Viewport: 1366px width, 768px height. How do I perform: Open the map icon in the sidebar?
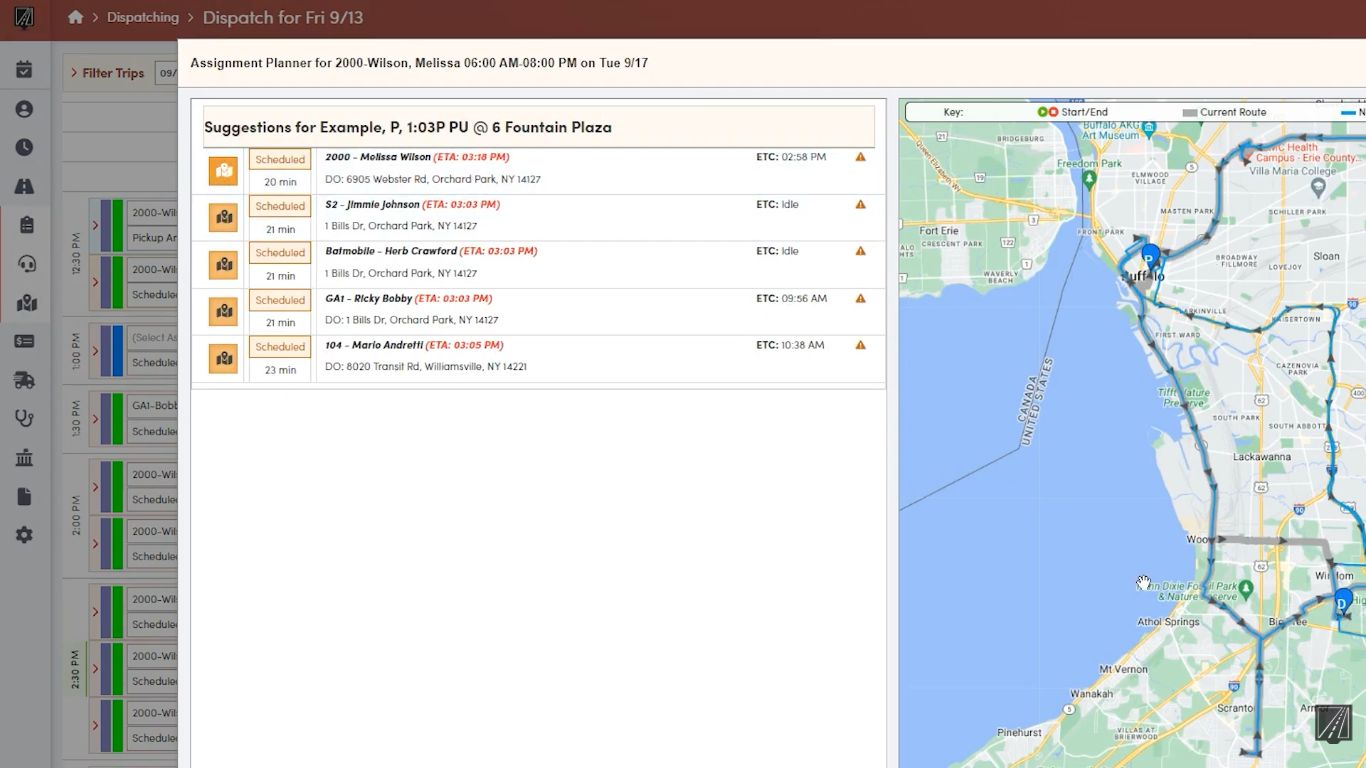(26, 303)
